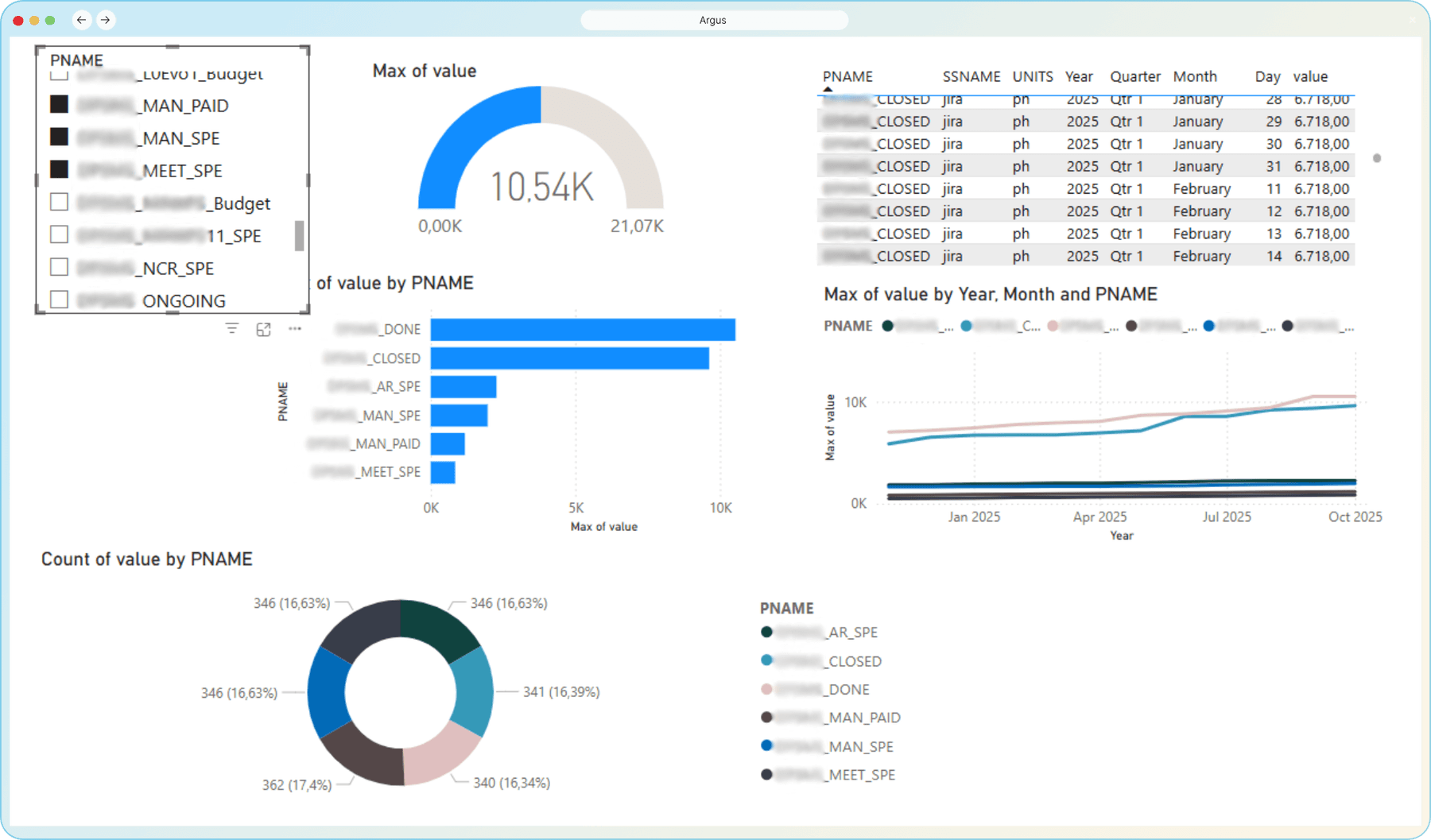Select the DONE bar in the bar chart
Screen dimensions: 1431x840
pos(582,329)
